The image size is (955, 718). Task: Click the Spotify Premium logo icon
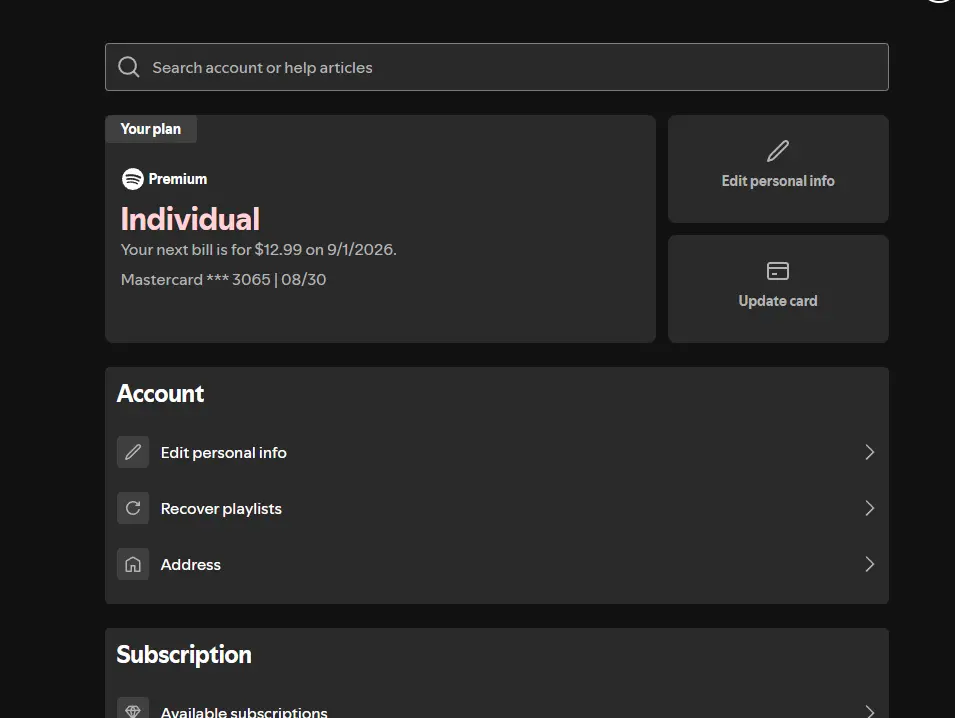click(133, 179)
